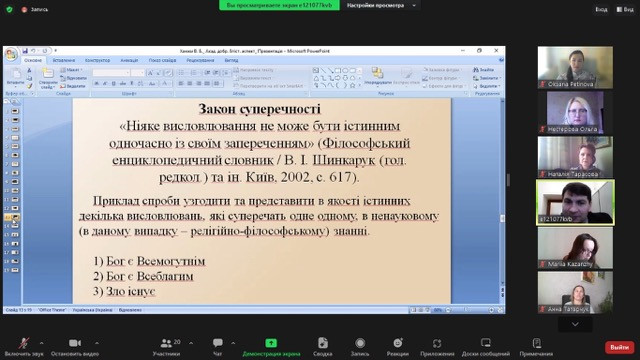This screenshot has width=640, height=360.
Task: Open the Настройки просмотра dropdown
Action: [x=381, y=5]
